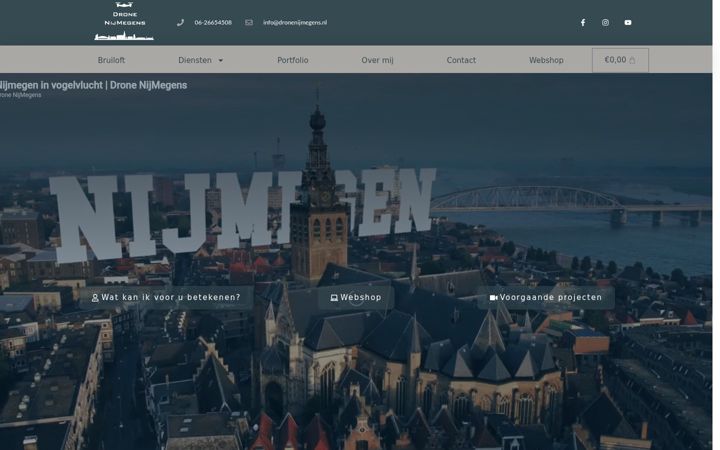Visit the Instagram profile icon

click(605, 22)
